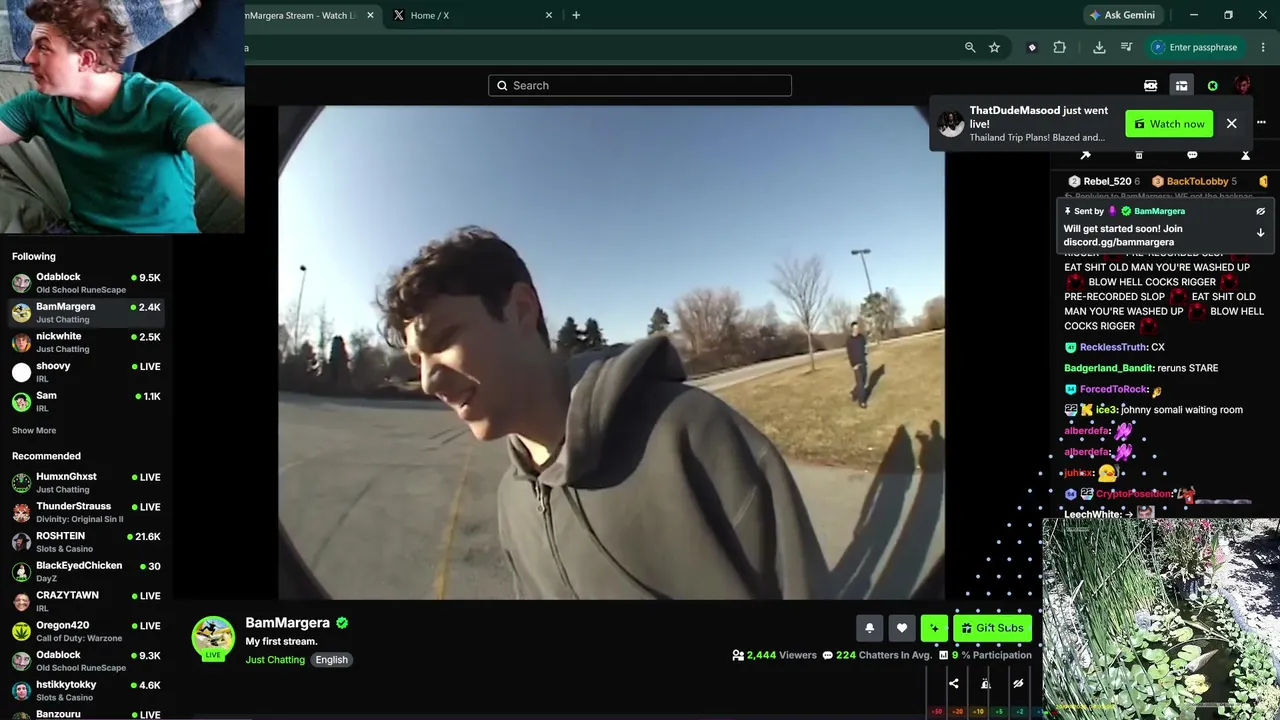Screen dimensions: 1280x720
Task: Close the BamMargera Stream tab
Action: pyautogui.click(x=371, y=15)
